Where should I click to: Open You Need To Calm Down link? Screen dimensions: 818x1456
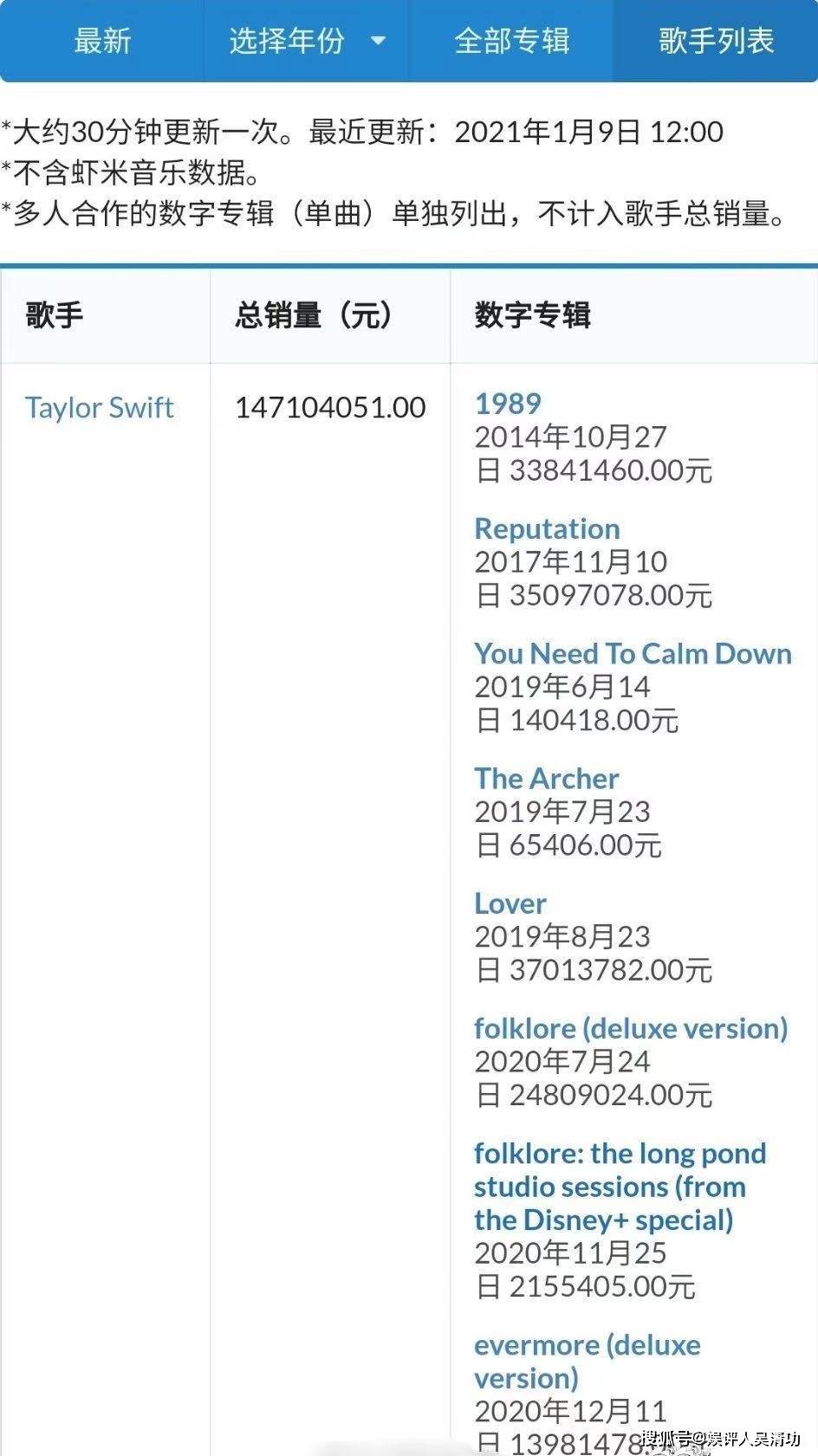[633, 653]
